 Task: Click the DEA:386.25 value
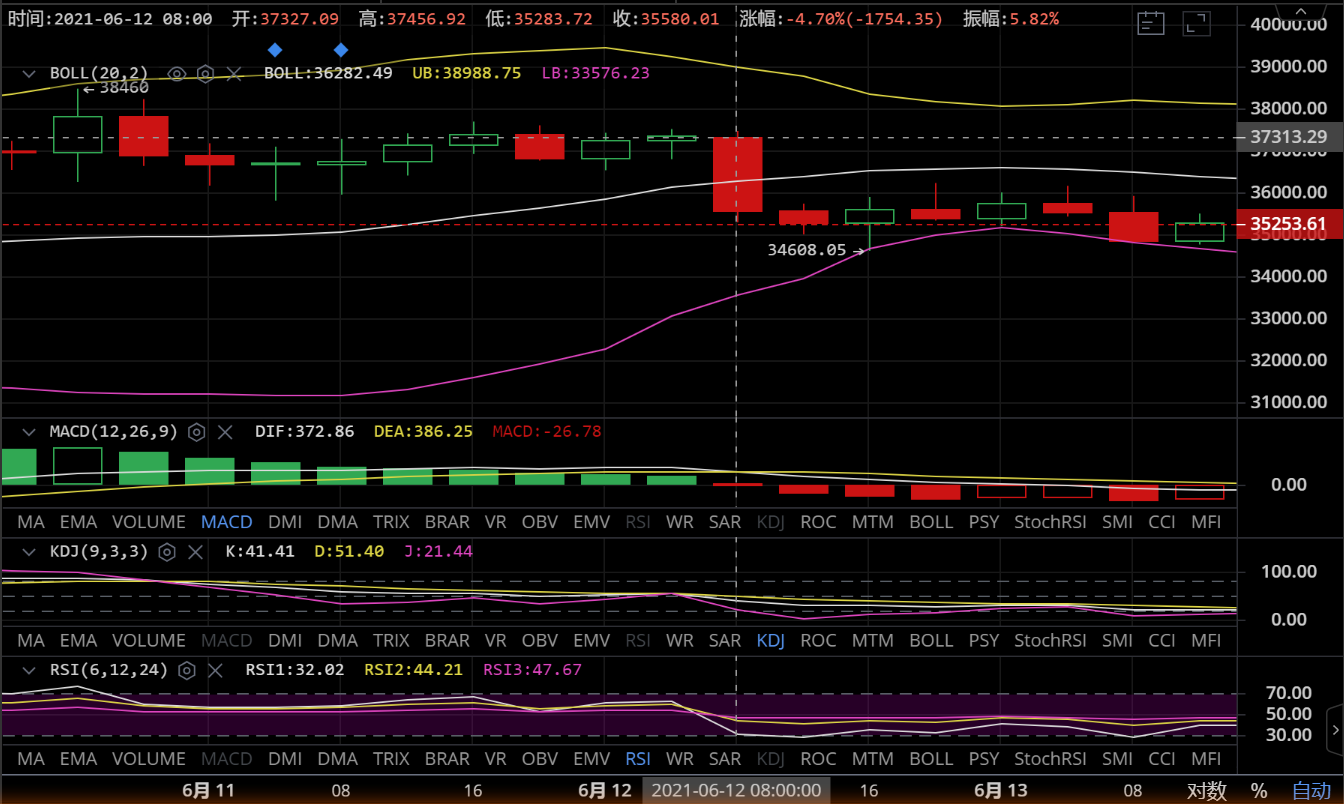[x=423, y=432]
